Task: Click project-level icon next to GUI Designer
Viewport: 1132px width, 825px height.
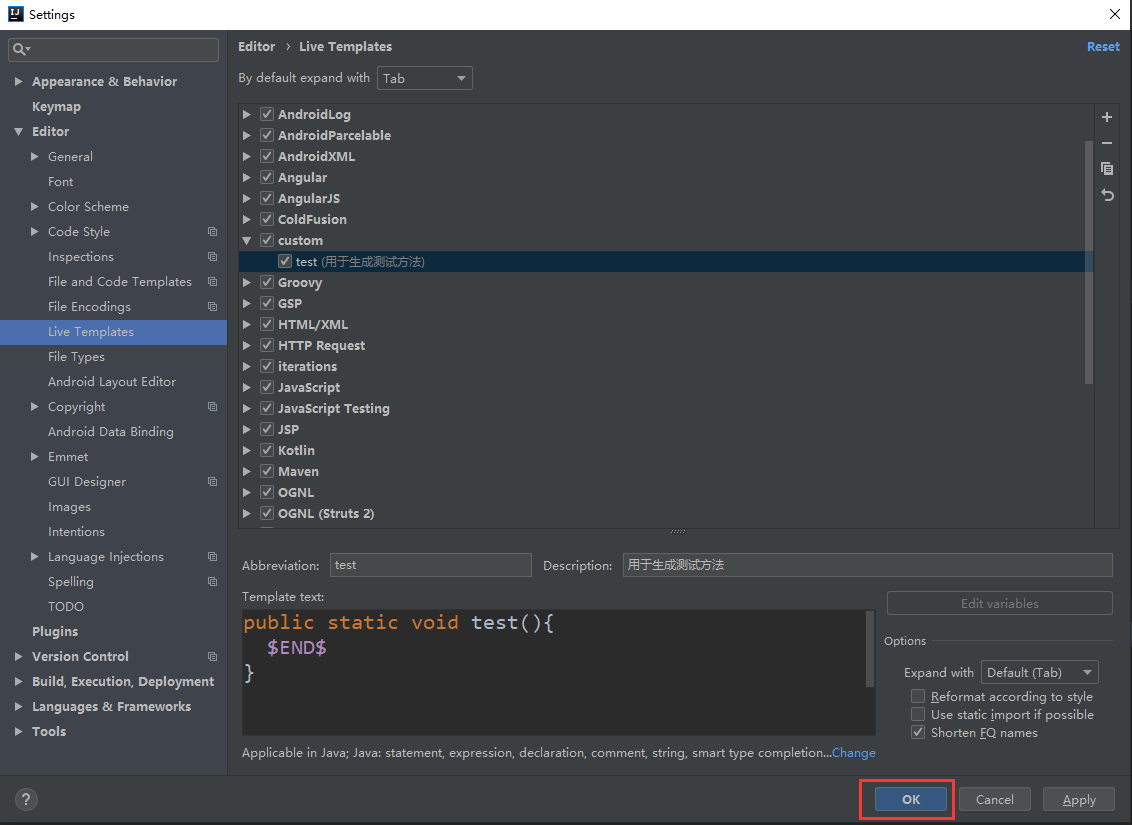Action: coord(212,481)
